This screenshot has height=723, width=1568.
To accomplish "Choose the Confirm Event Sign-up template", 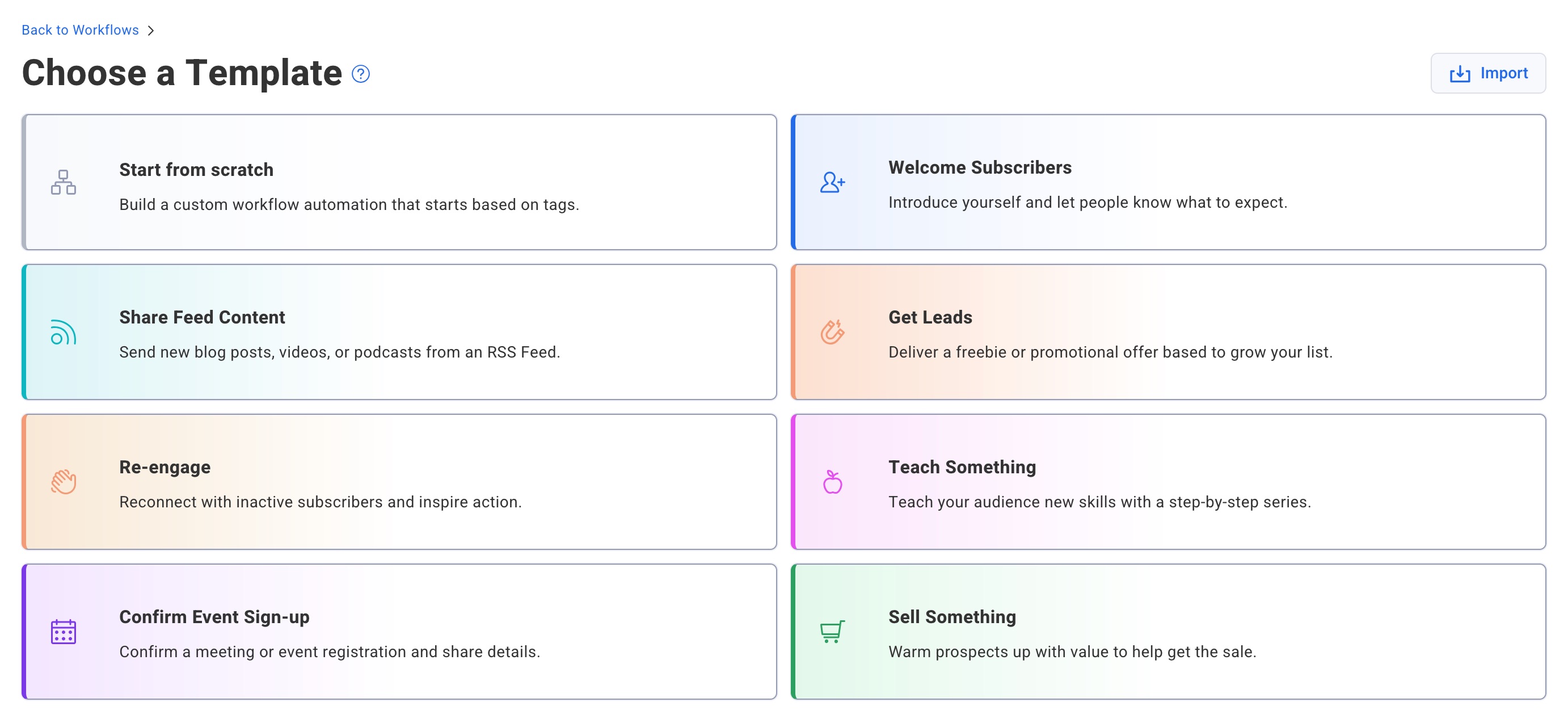I will 399,632.
